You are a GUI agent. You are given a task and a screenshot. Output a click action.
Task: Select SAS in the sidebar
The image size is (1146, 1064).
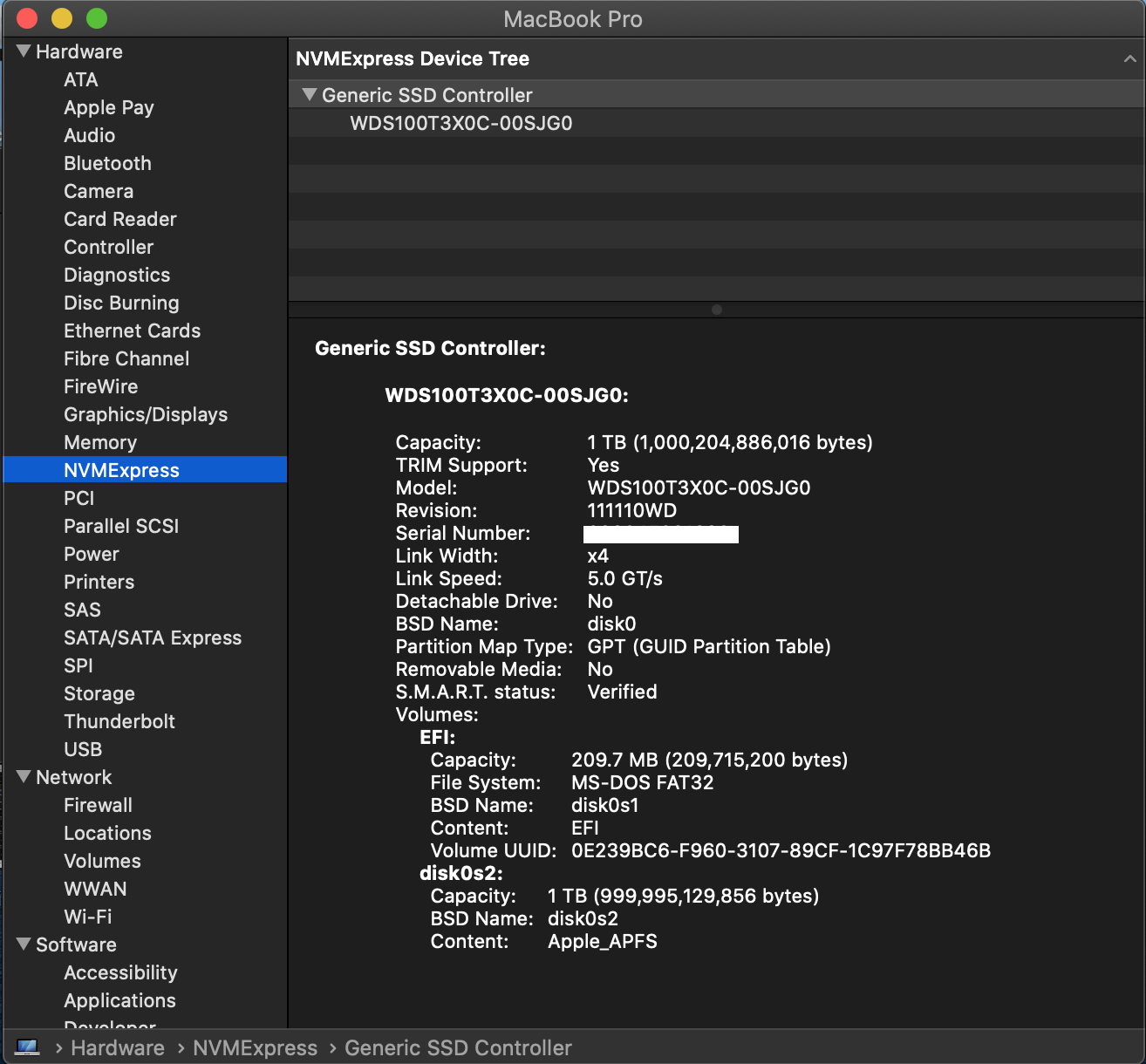coord(83,610)
